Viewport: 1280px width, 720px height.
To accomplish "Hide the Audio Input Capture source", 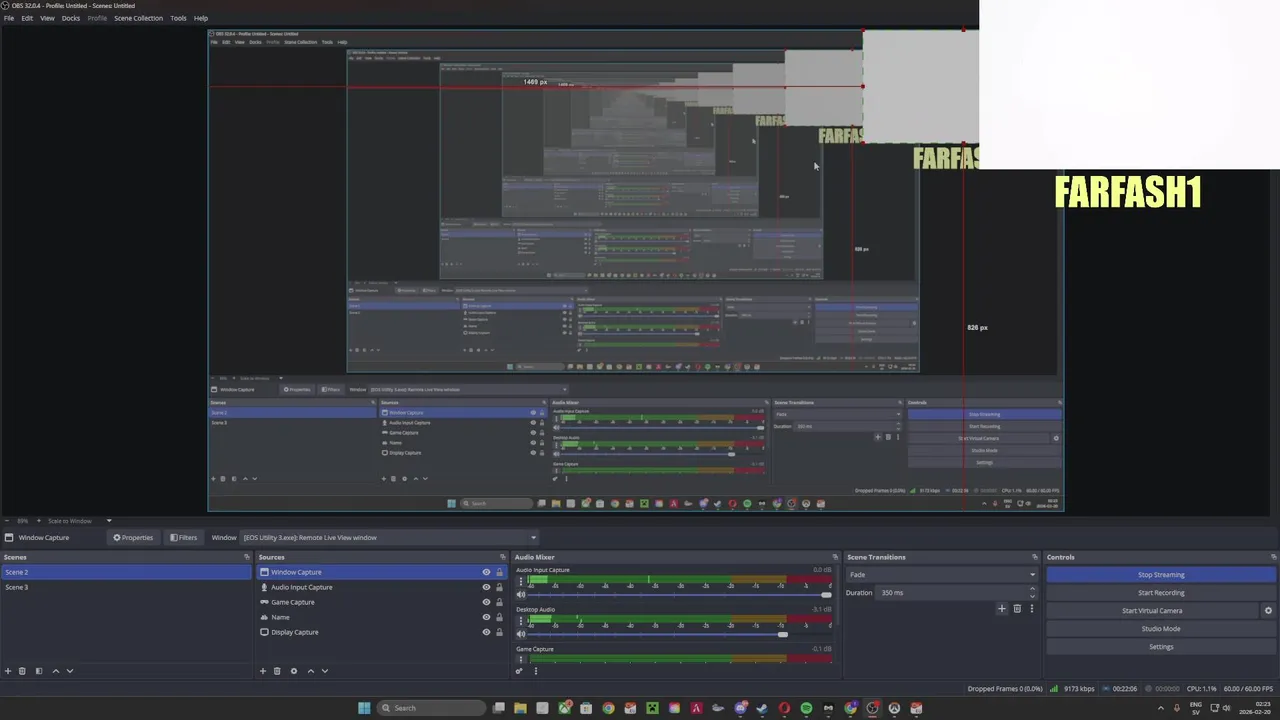I will [486, 587].
